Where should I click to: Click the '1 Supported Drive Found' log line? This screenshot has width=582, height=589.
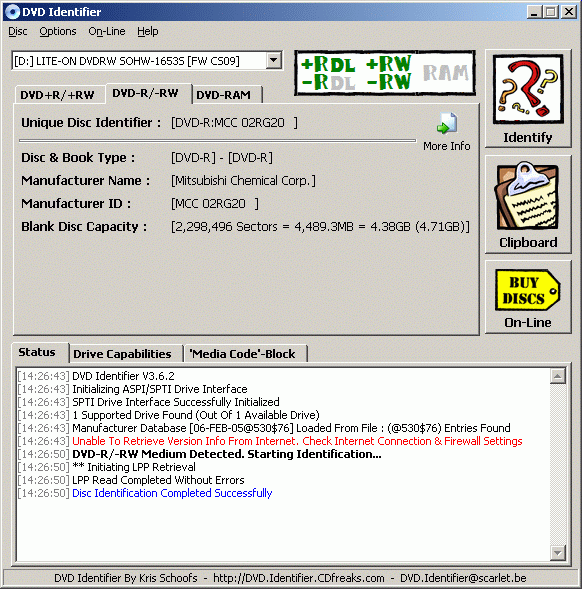pos(196,415)
